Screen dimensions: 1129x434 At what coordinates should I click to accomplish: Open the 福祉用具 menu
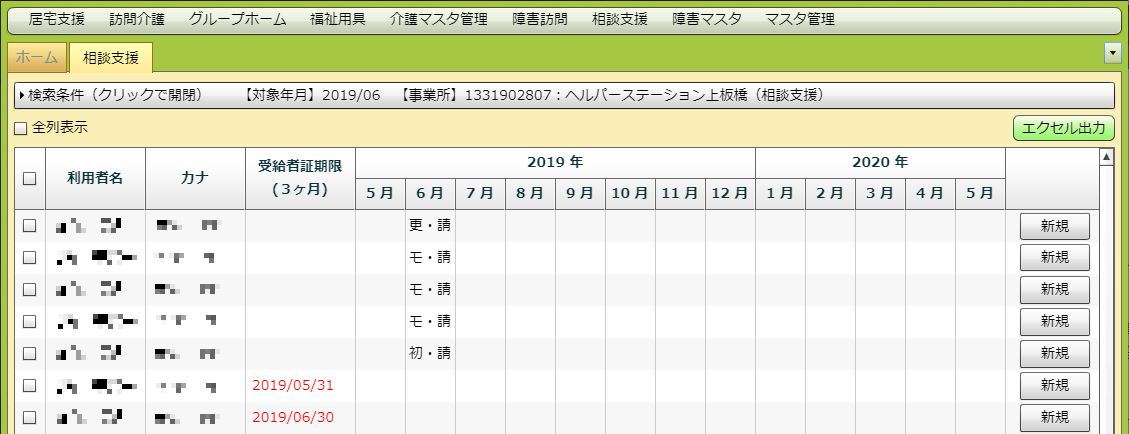pyautogui.click(x=337, y=19)
